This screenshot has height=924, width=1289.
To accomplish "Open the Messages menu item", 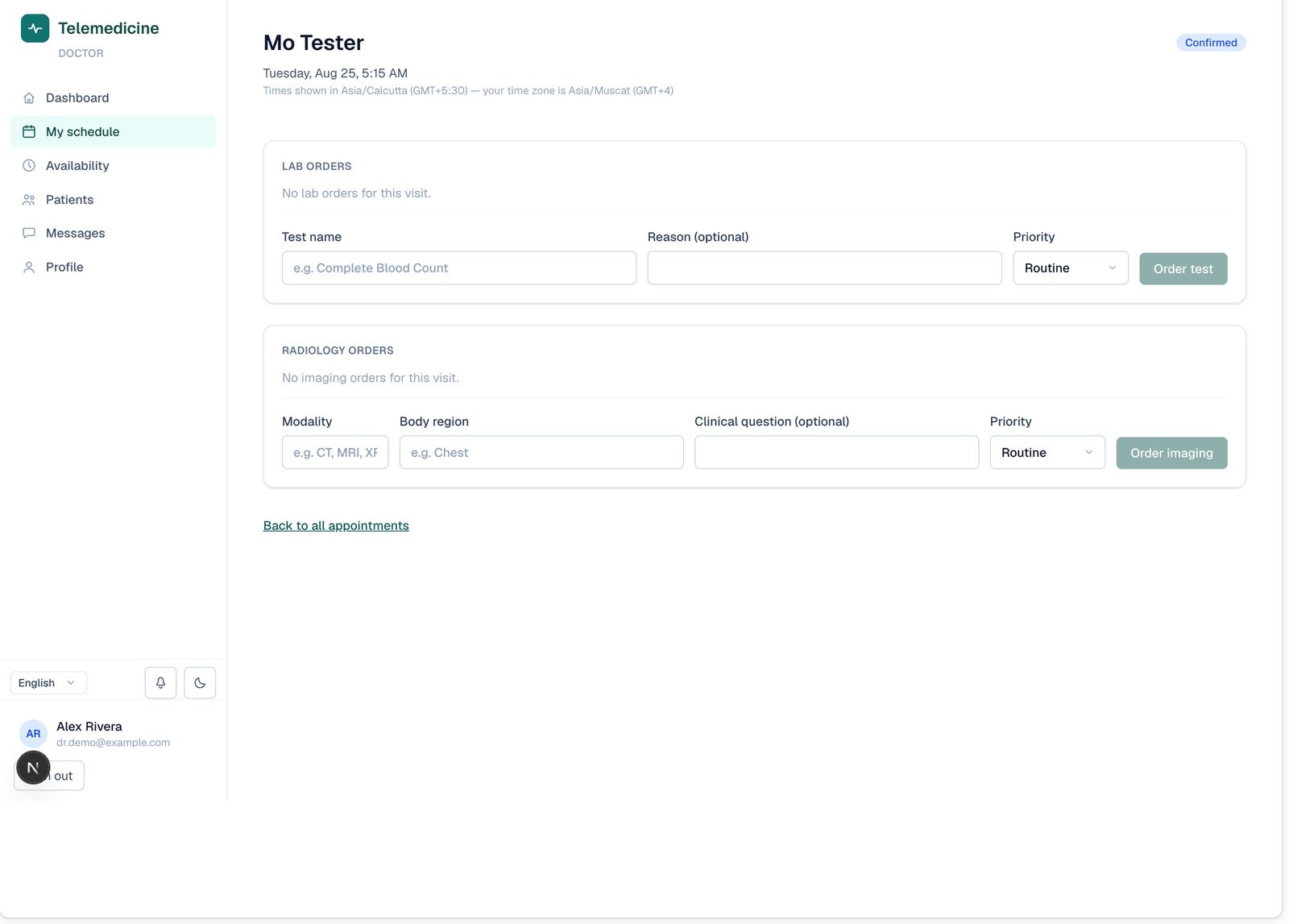I will (113, 234).
